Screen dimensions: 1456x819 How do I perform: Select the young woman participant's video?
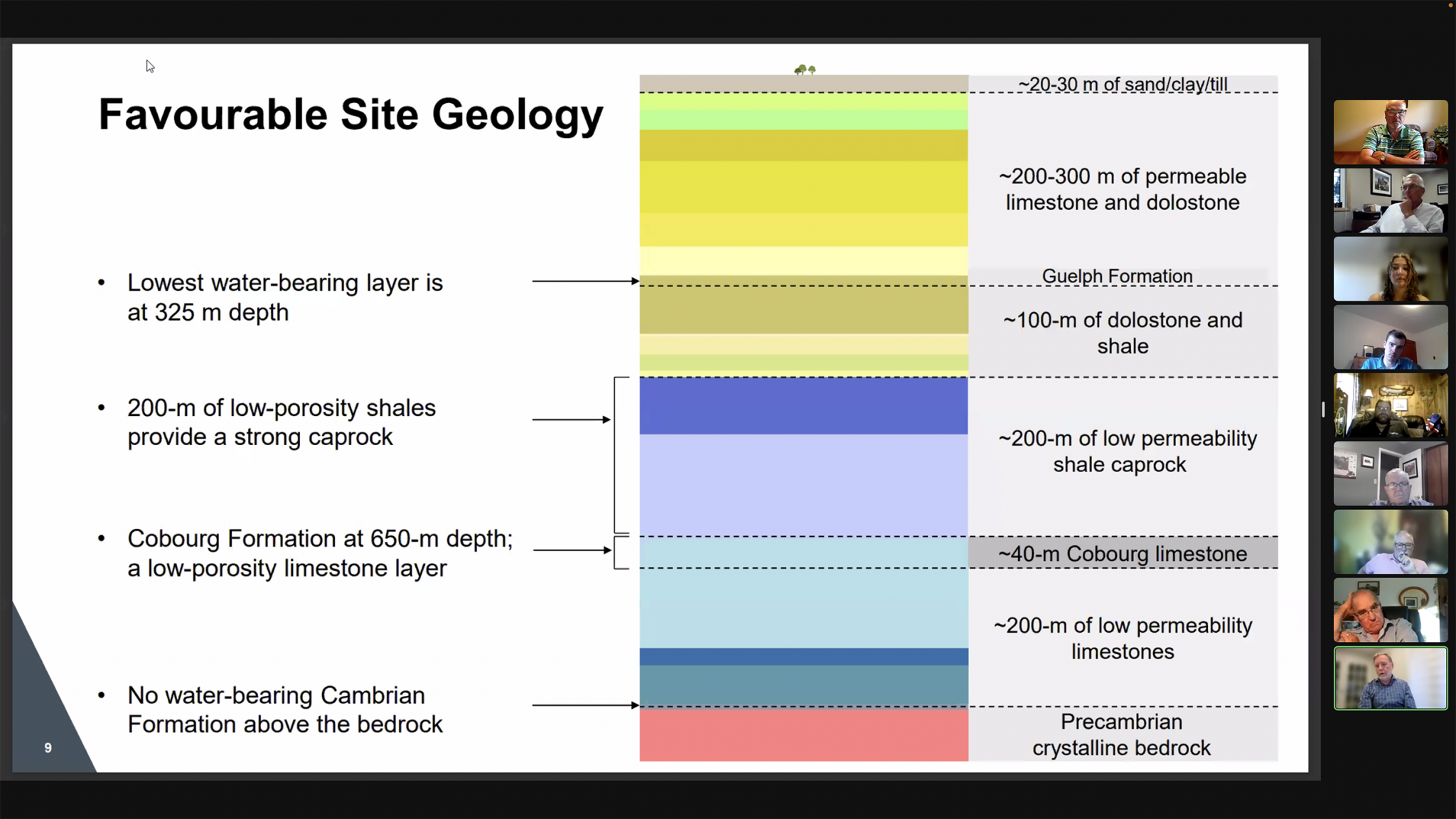[x=1391, y=269]
